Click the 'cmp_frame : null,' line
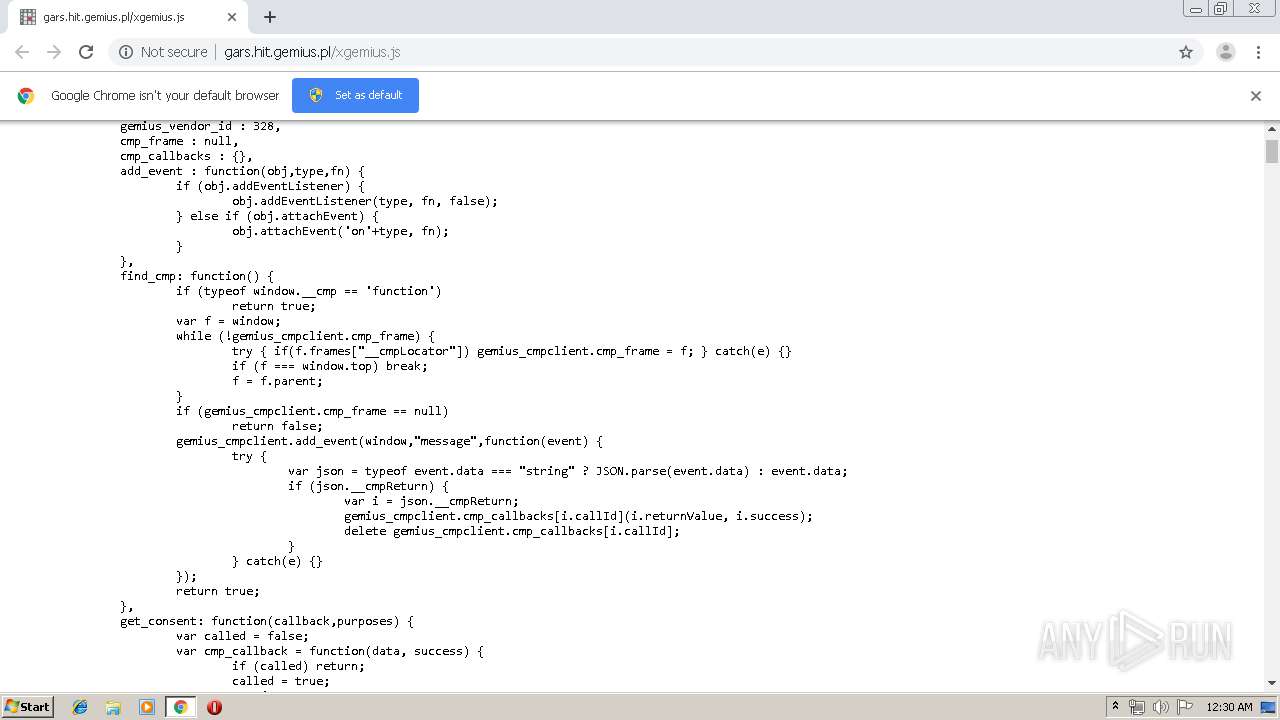 tap(179, 141)
